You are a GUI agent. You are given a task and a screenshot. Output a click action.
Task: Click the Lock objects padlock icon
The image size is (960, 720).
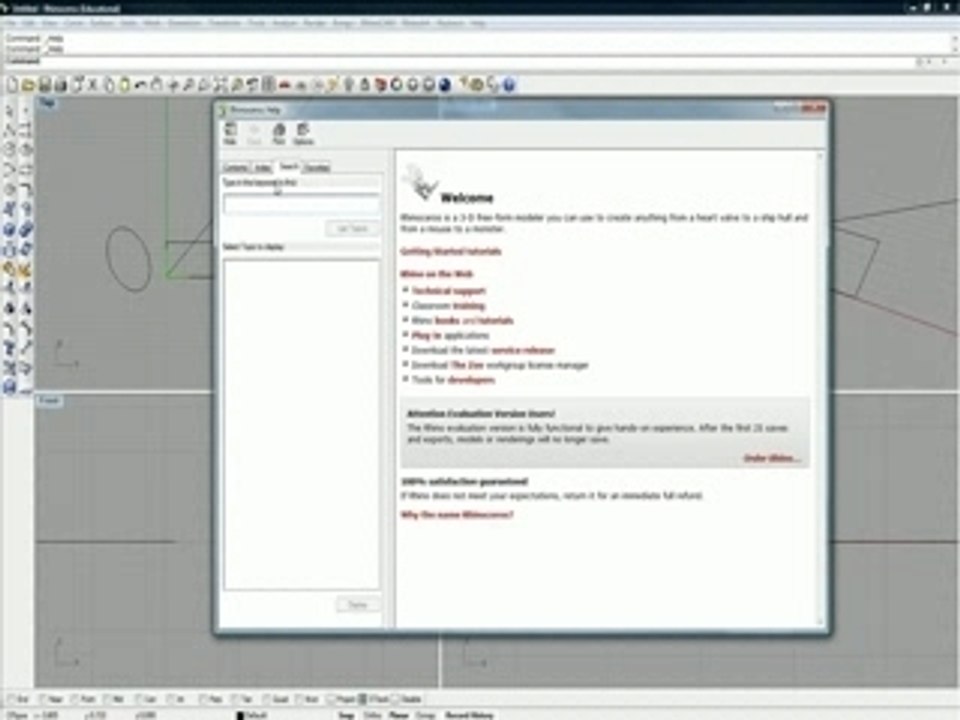tap(365, 84)
